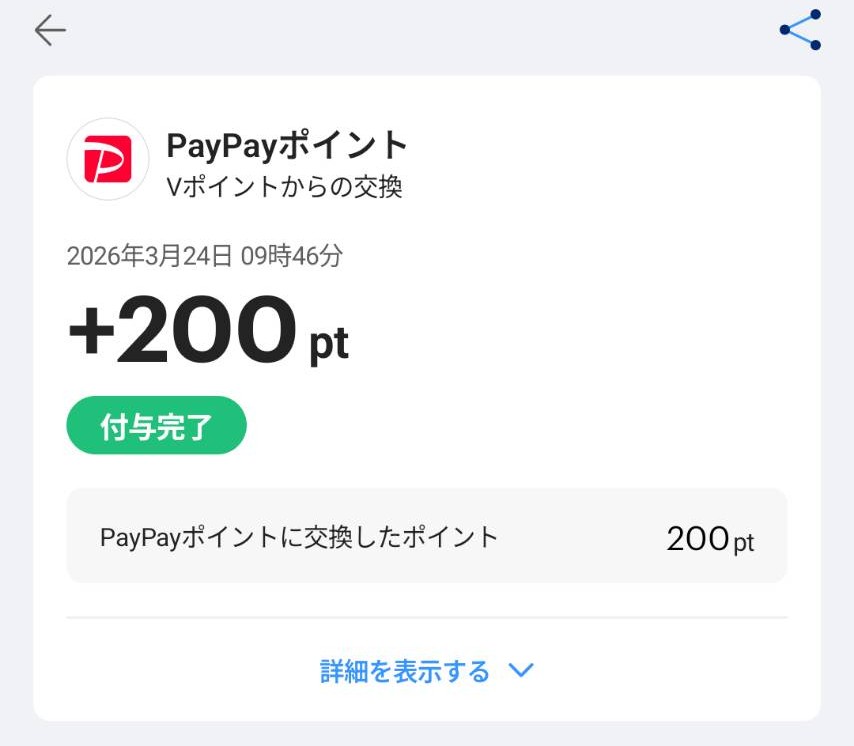Viewport: 854px width, 746px height.
Task: Click the red PayPay logo
Action: coord(107,159)
